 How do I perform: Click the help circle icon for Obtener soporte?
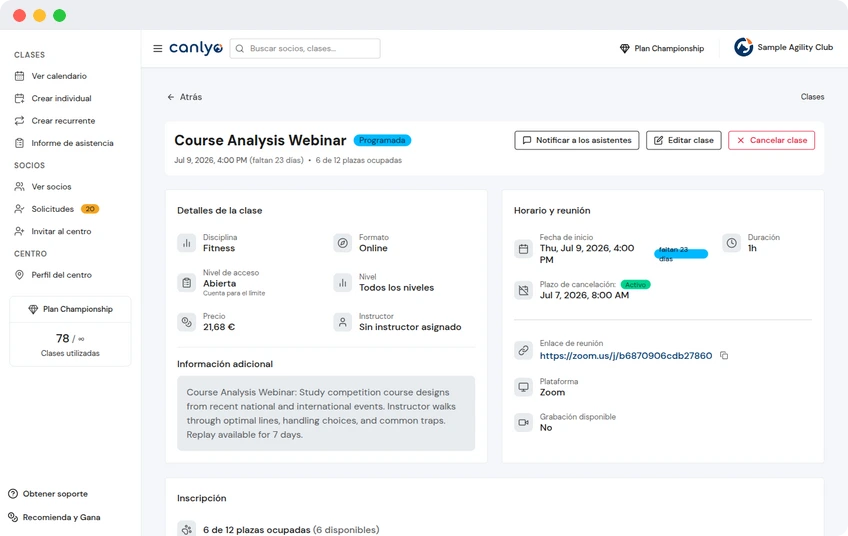tap(13, 494)
